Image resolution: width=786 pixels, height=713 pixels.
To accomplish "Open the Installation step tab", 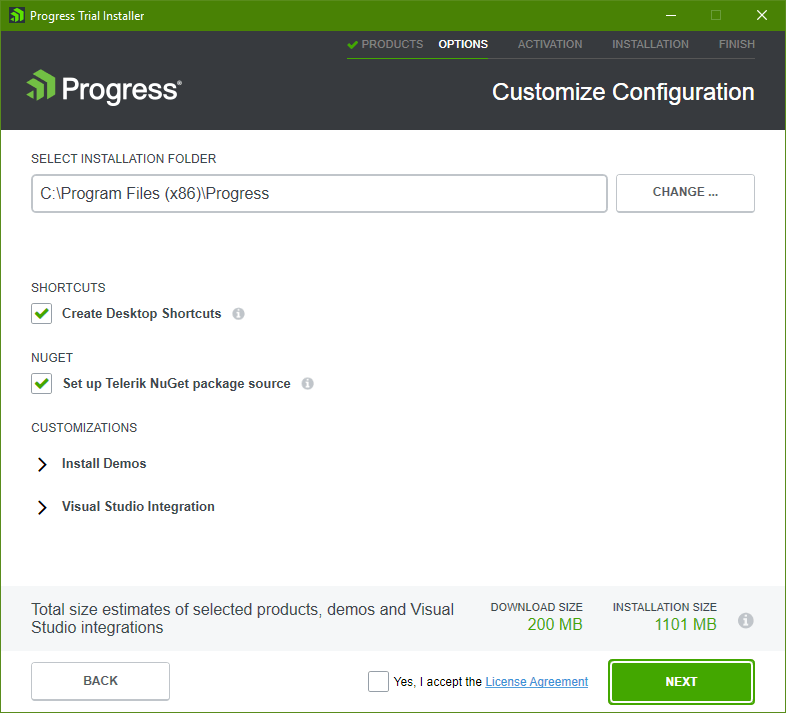I will coord(650,44).
